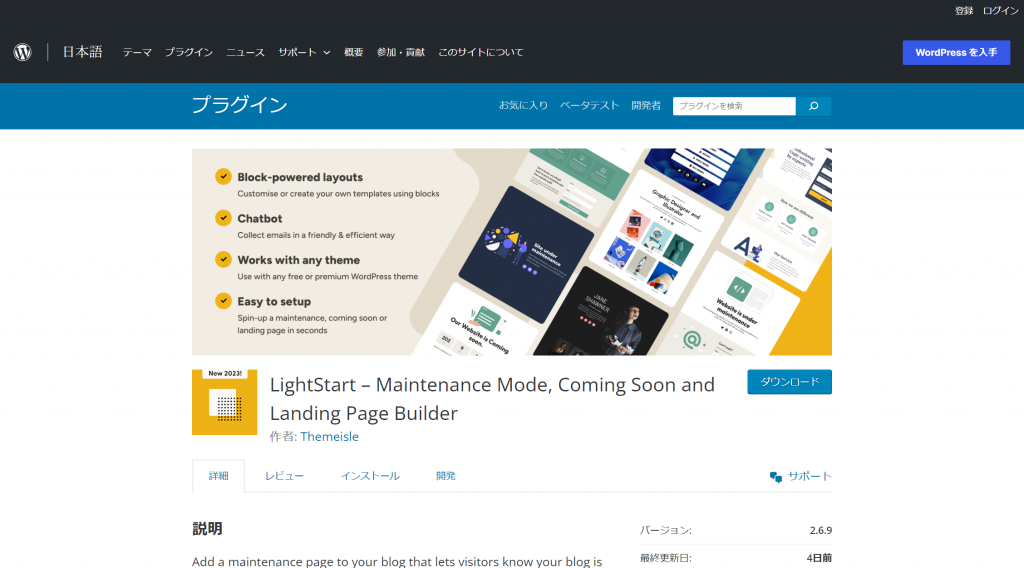Open the テーマ menu item
The image size is (1024, 568).
pyautogui.click(x=137, y=52)
